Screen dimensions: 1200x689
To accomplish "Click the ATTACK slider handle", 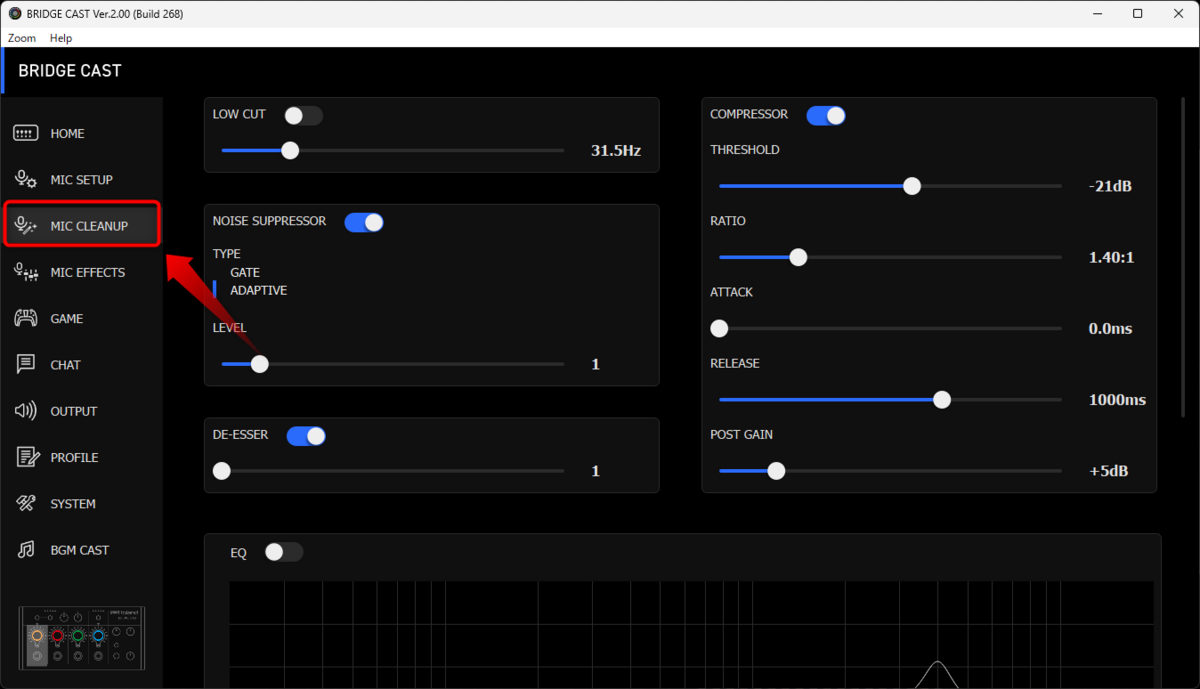I will pyautogui.click(x=719, y=328).
